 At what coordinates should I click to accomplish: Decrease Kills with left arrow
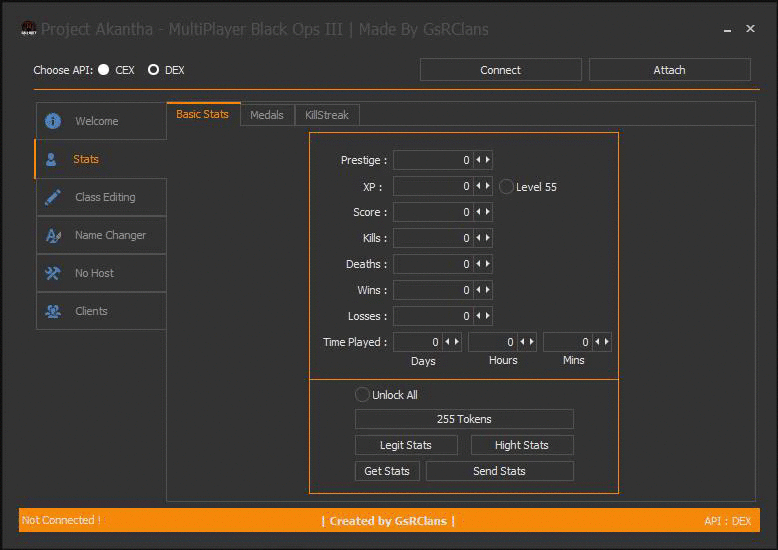[478, 238]
